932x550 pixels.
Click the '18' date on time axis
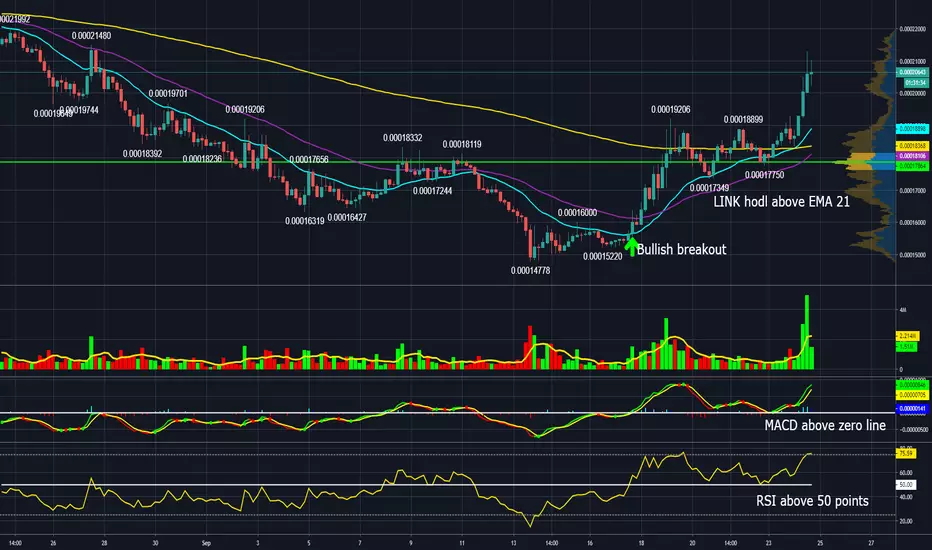[x=641, y=543]
